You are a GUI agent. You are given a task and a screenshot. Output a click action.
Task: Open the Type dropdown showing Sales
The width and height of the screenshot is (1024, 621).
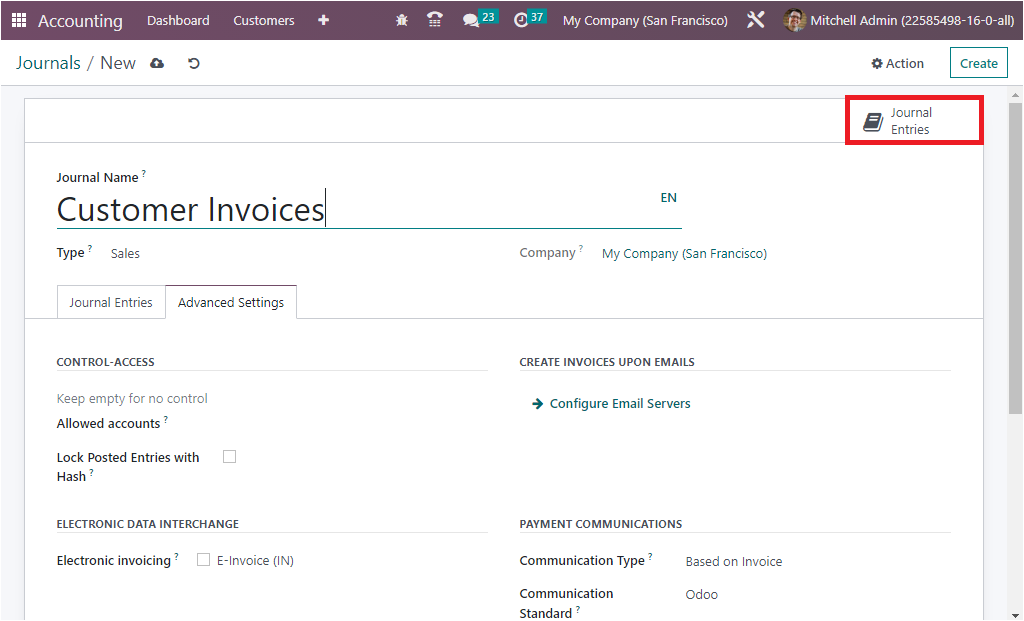coord(125,253)
